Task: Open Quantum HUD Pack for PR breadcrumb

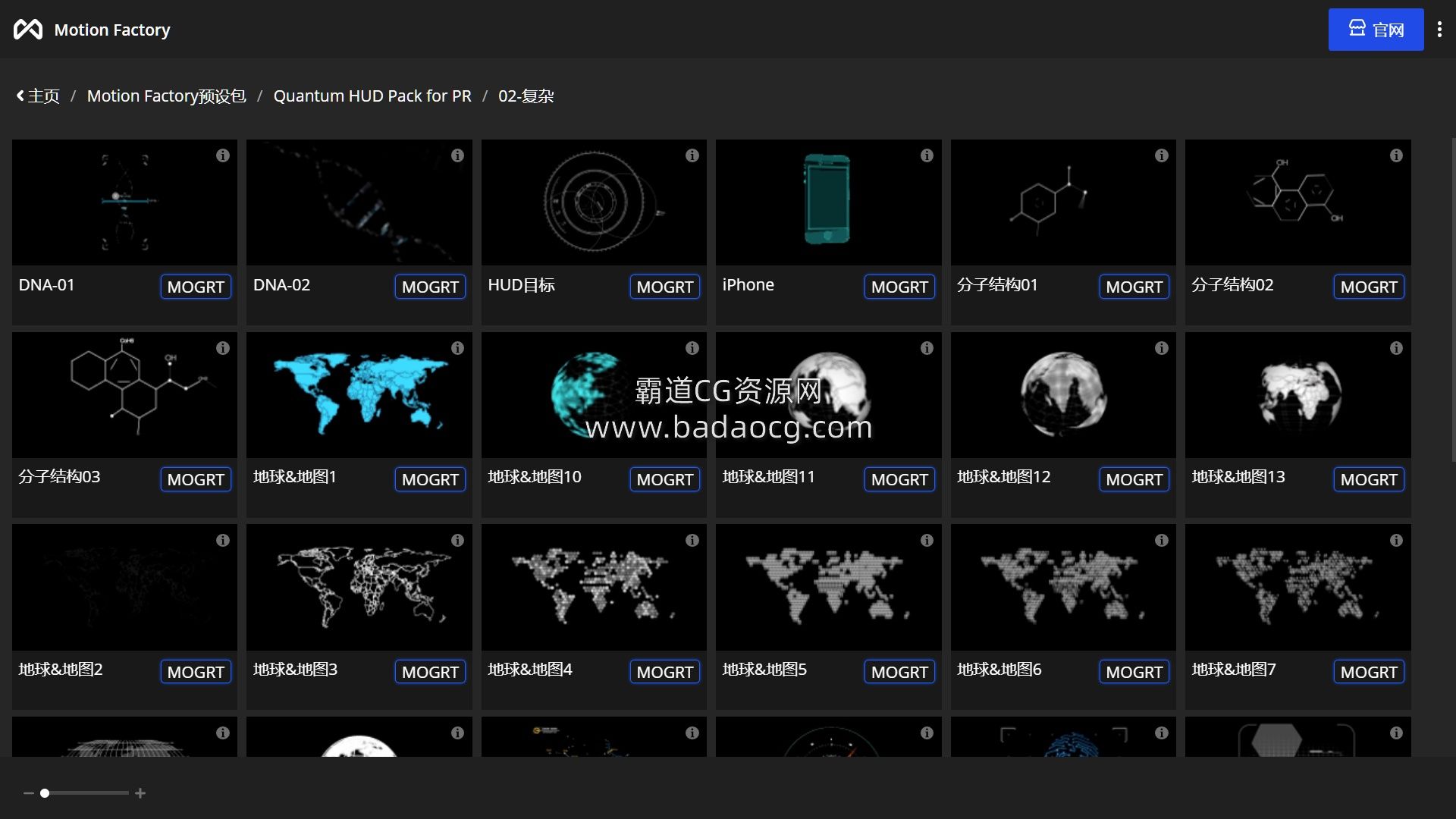Action: pos(372,96)
